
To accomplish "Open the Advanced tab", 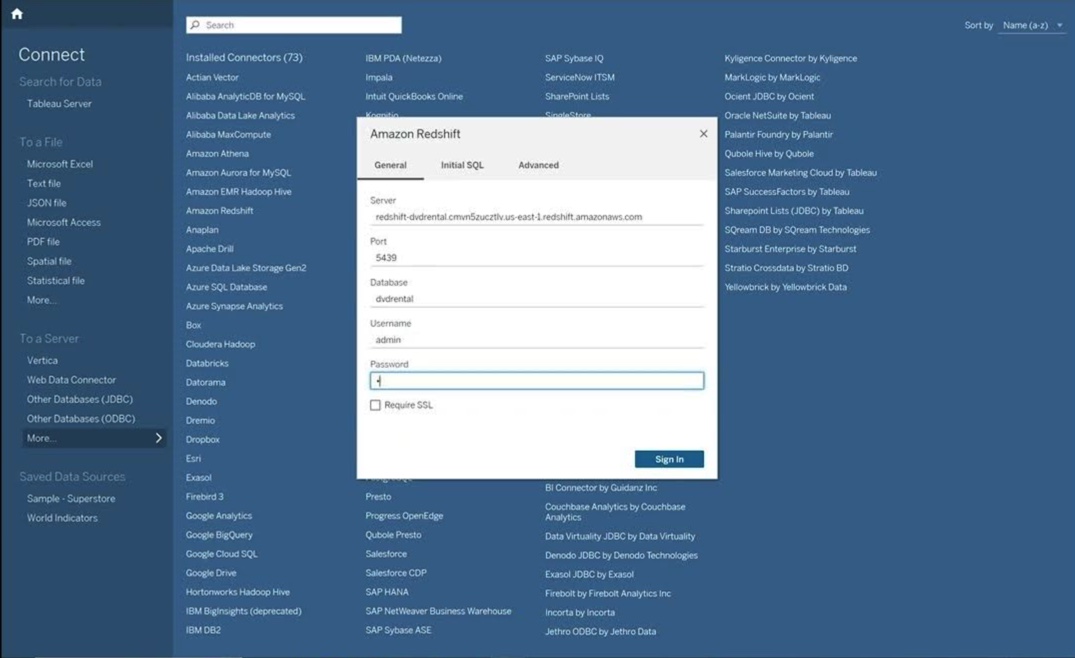I will (x=538, y=165).
